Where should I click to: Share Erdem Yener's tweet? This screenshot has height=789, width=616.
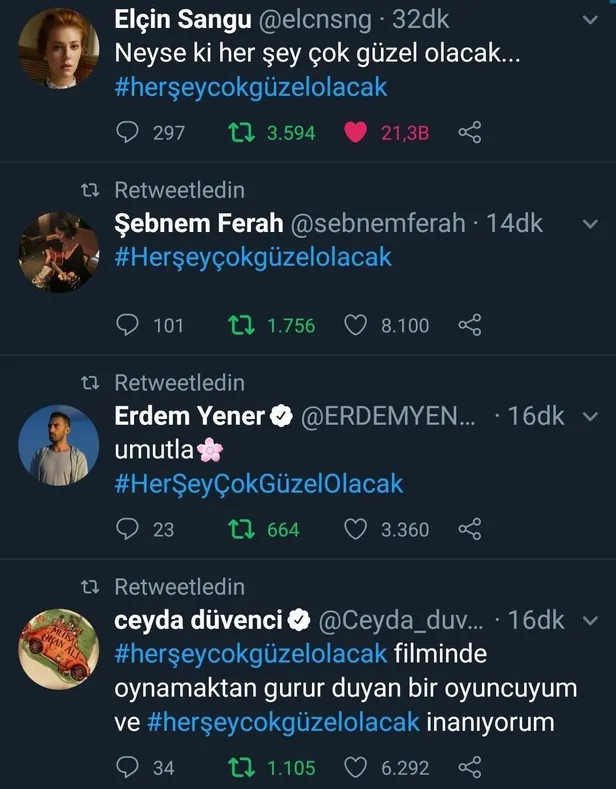pos(470,529)
